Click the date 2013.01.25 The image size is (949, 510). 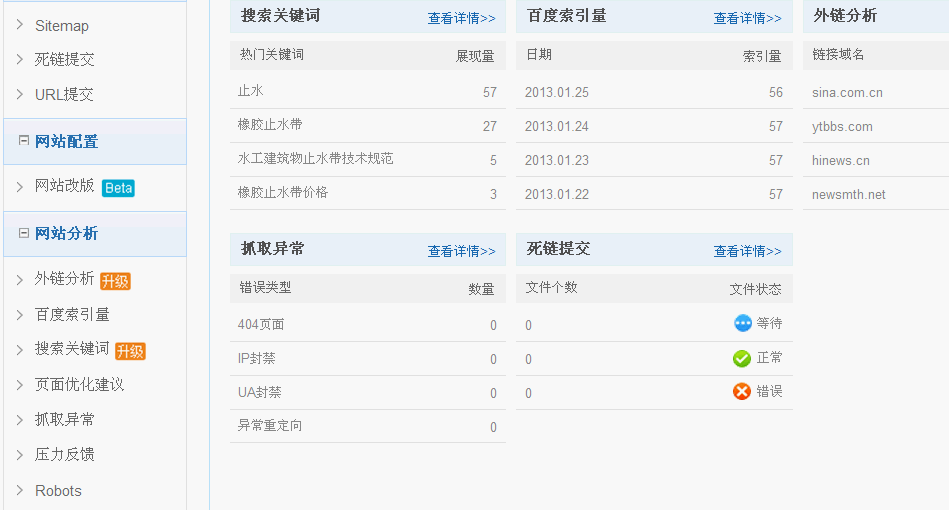[x=557, y=93]
